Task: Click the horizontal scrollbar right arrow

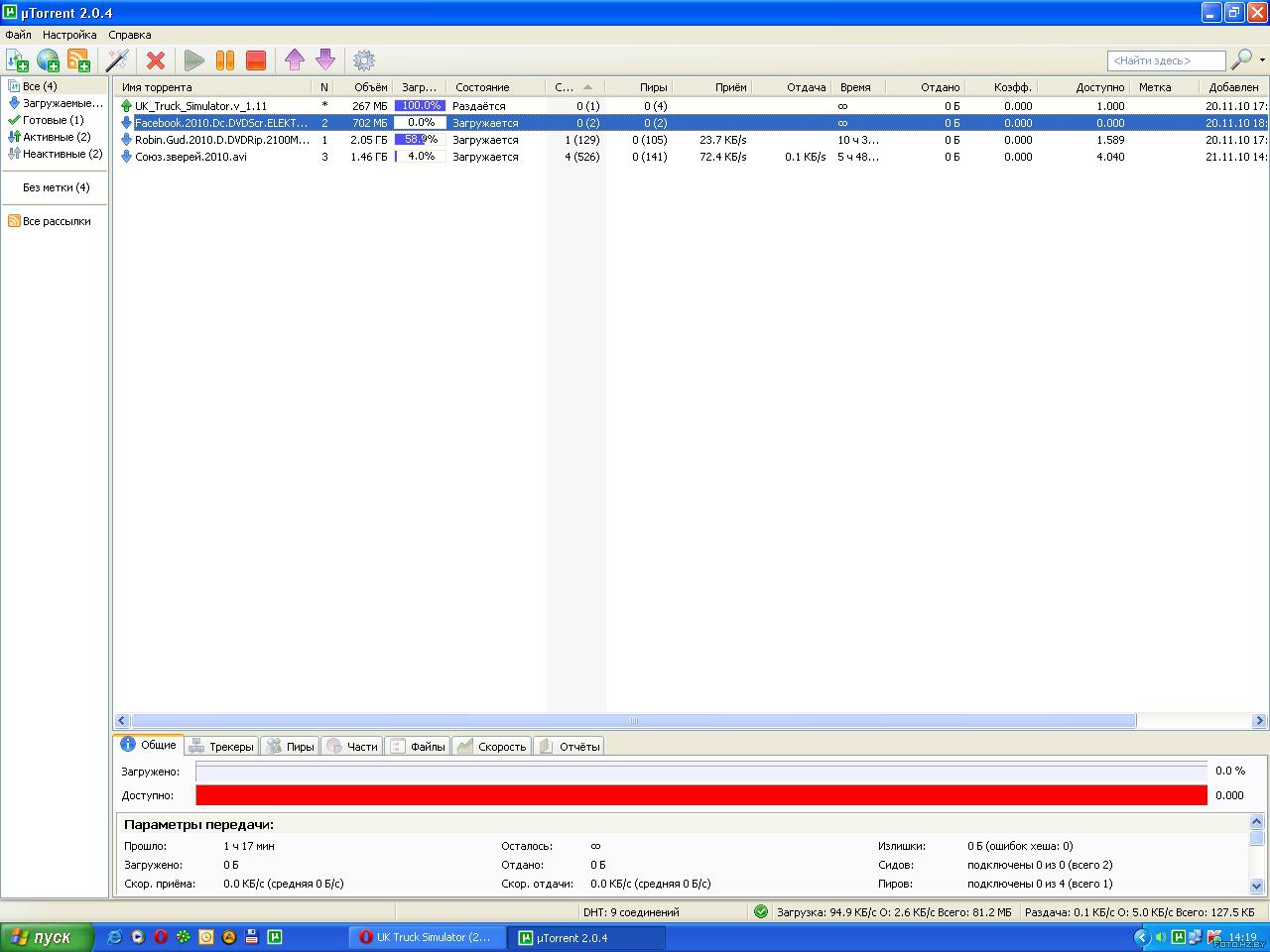Action: (1259, 721)
